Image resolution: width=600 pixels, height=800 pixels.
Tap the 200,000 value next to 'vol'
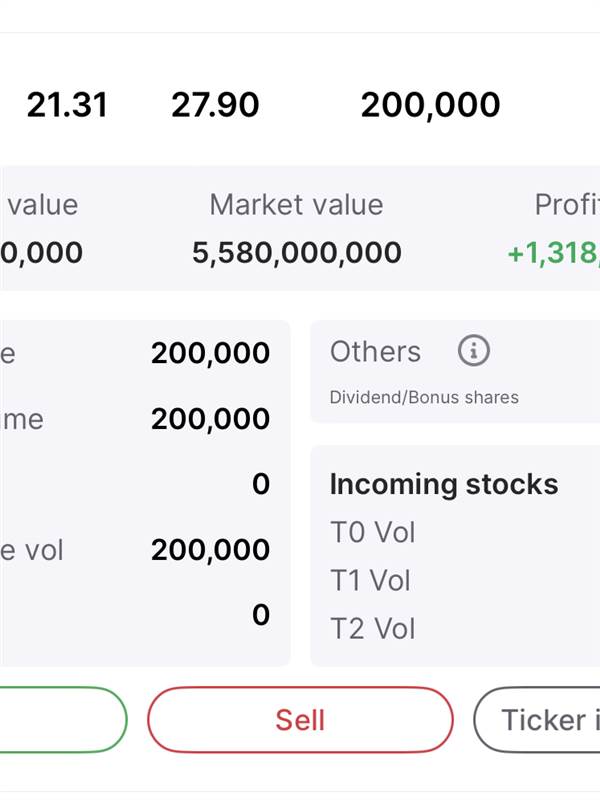(x=211, y=549)
